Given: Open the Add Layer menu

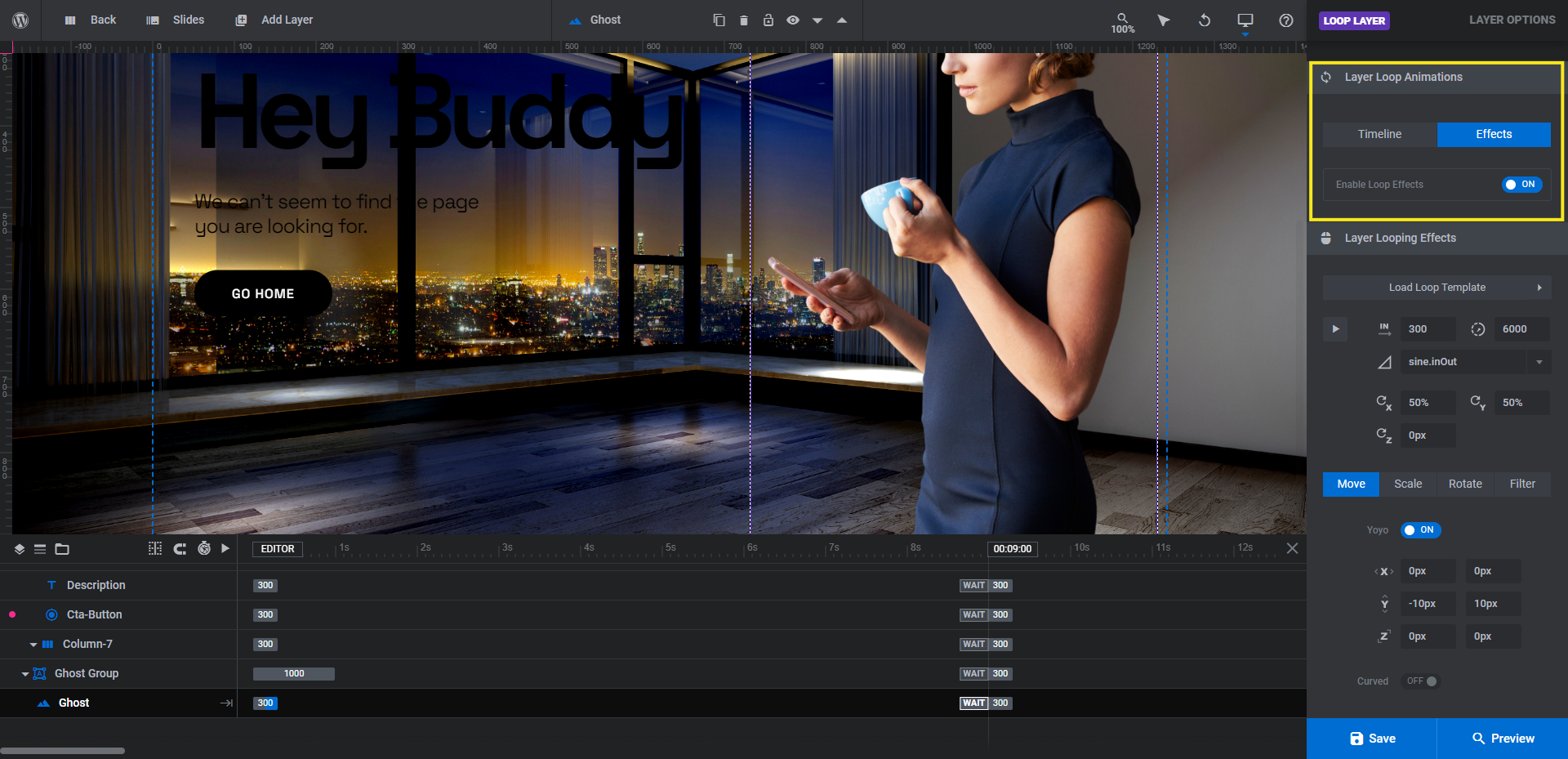Looking at the screenshot, I should (x=274, y=20).
